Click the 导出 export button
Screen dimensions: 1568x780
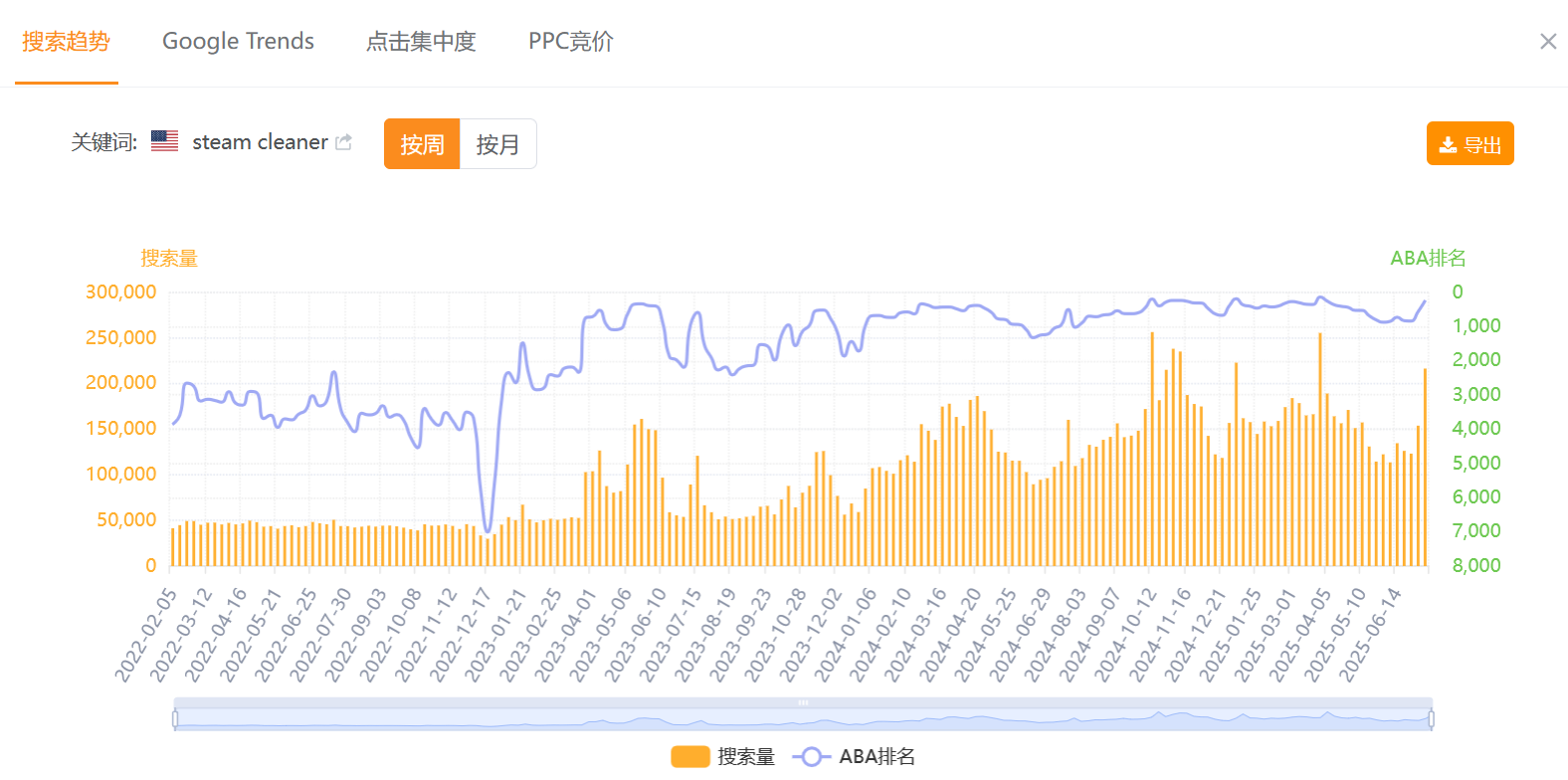click(x=1470, y=144)
